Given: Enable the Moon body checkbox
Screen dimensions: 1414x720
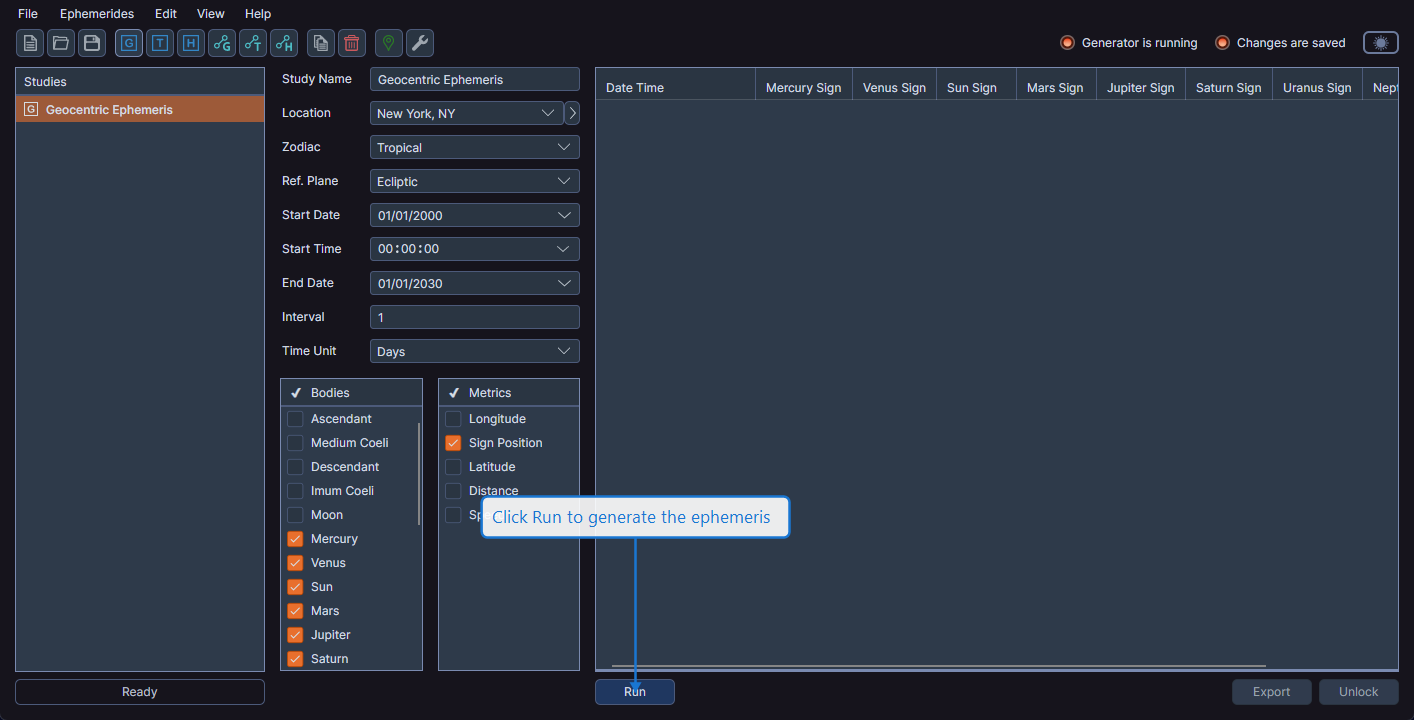Looking at the screenshot, I should [x=295, y=514].
